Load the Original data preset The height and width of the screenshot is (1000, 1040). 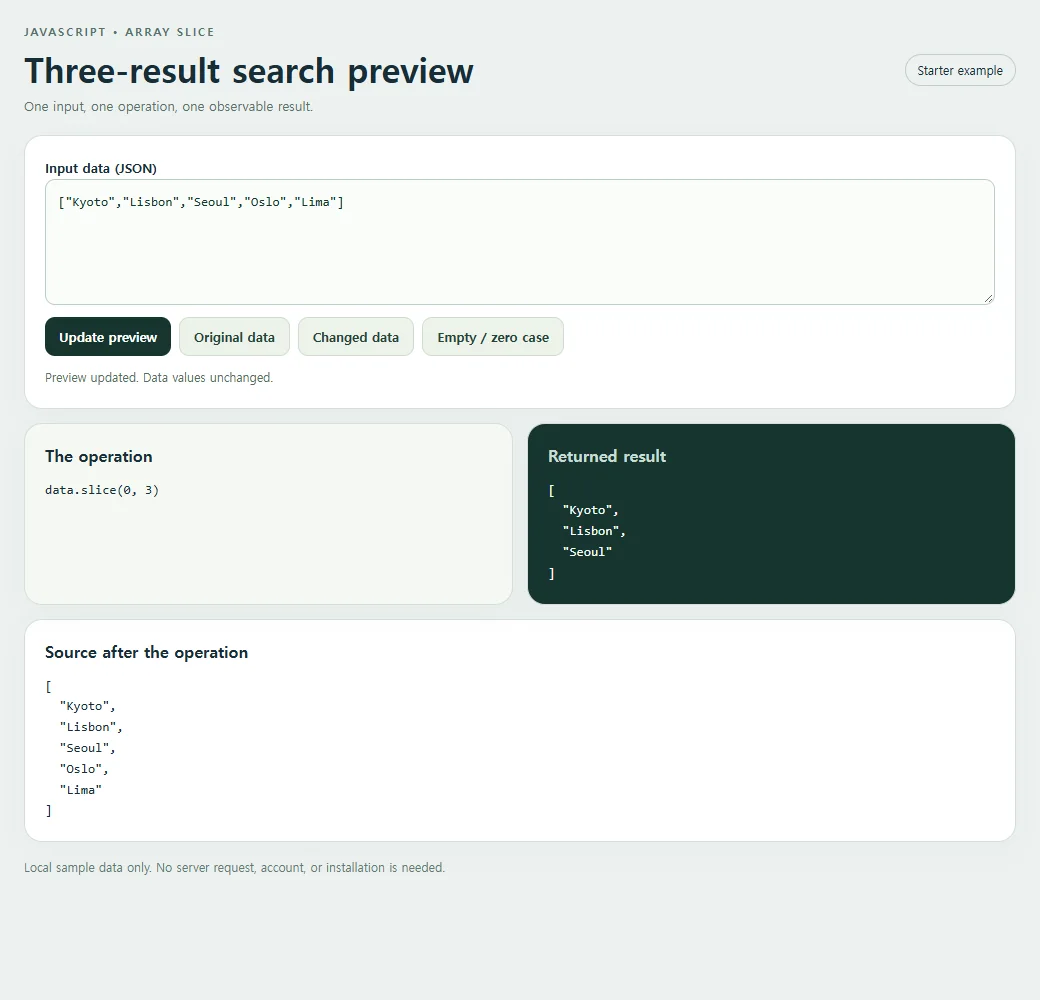[x=234, y=337]
